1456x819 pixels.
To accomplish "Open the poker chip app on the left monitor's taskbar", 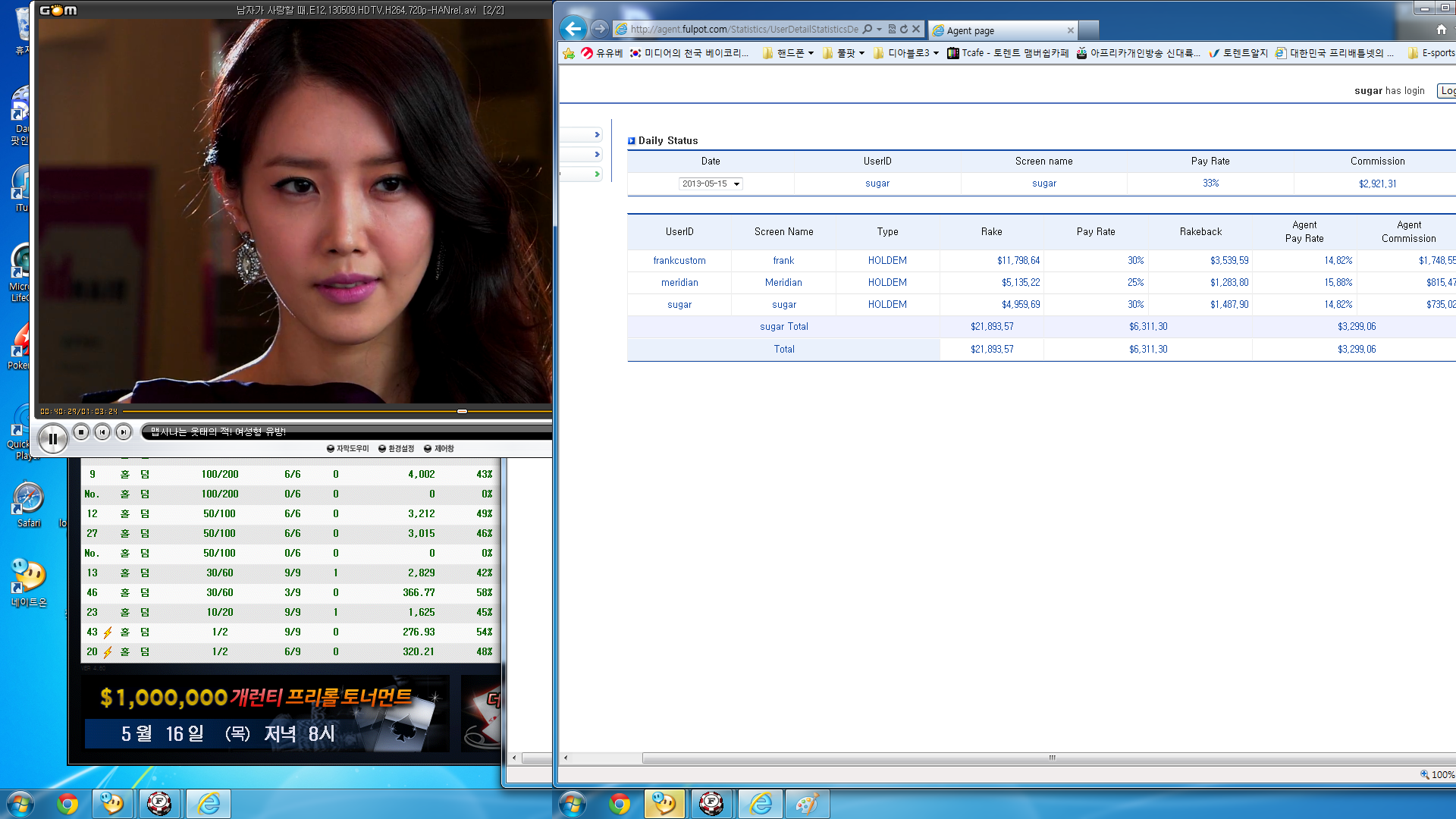I will [159, 804].
